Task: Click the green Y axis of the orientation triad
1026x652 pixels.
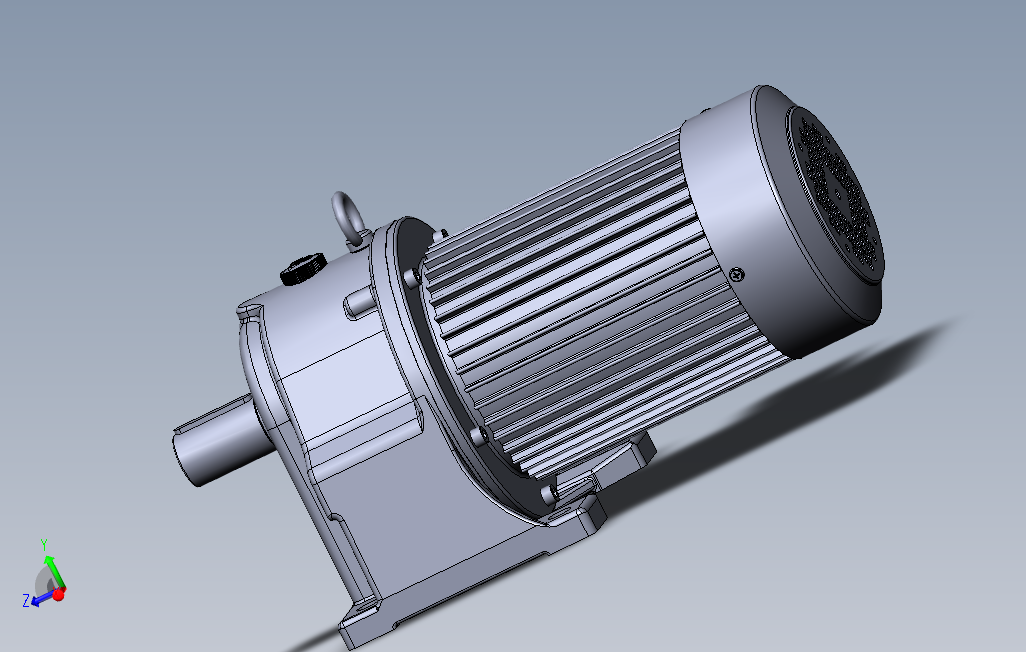Action: point(54,571)
